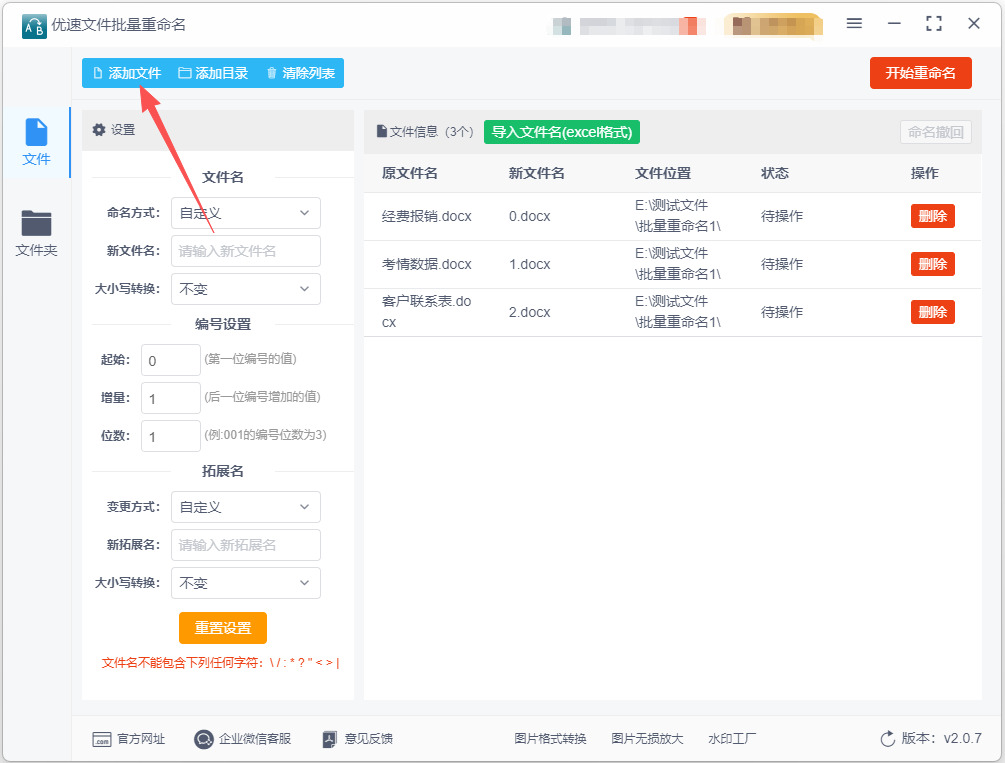Open the extension 变更方式 dropdown
The width and height of the screenshot is (1005, 763).
point(245,507)
